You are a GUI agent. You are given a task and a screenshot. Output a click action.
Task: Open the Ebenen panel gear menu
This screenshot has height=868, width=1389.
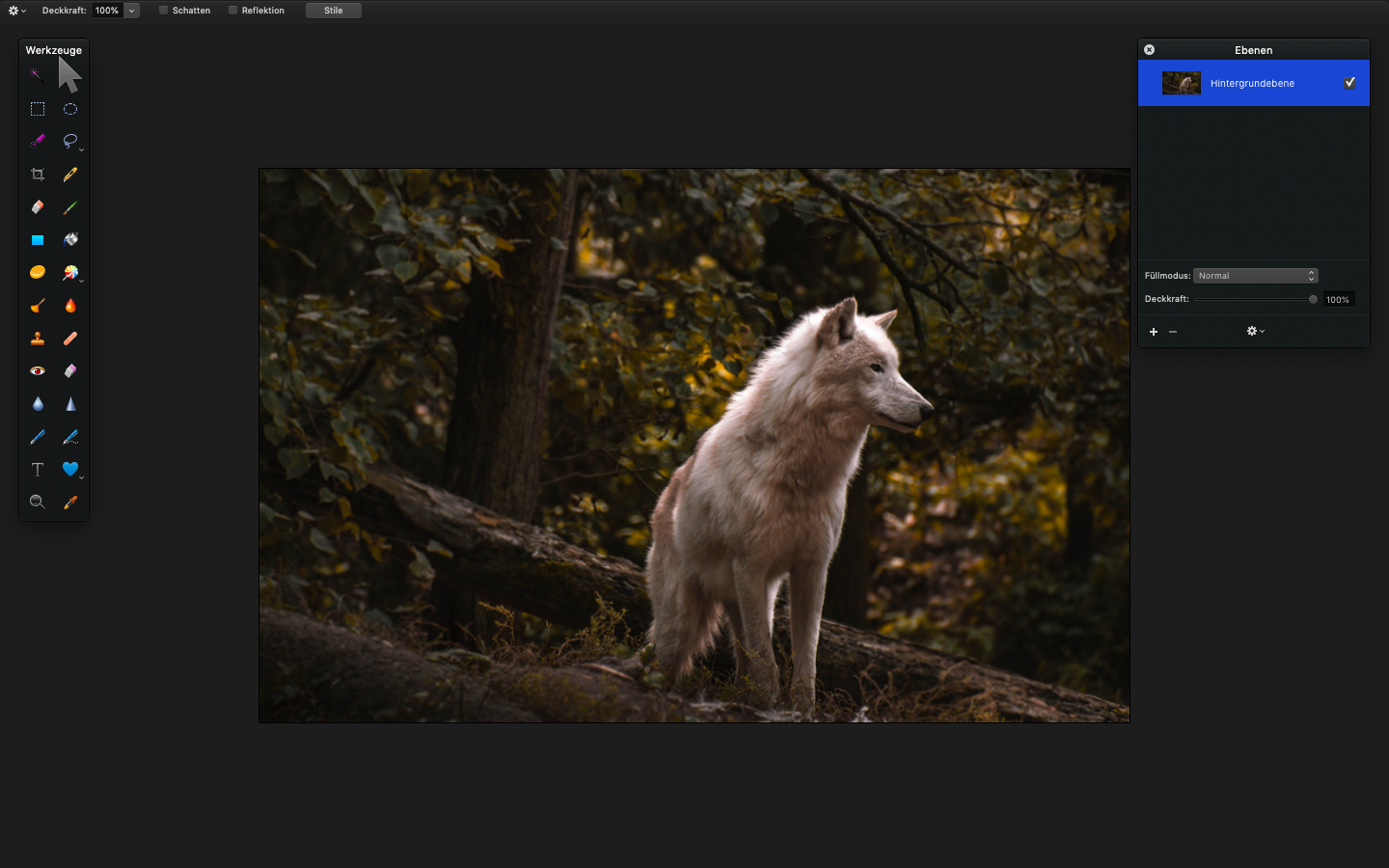[1255, 332]
